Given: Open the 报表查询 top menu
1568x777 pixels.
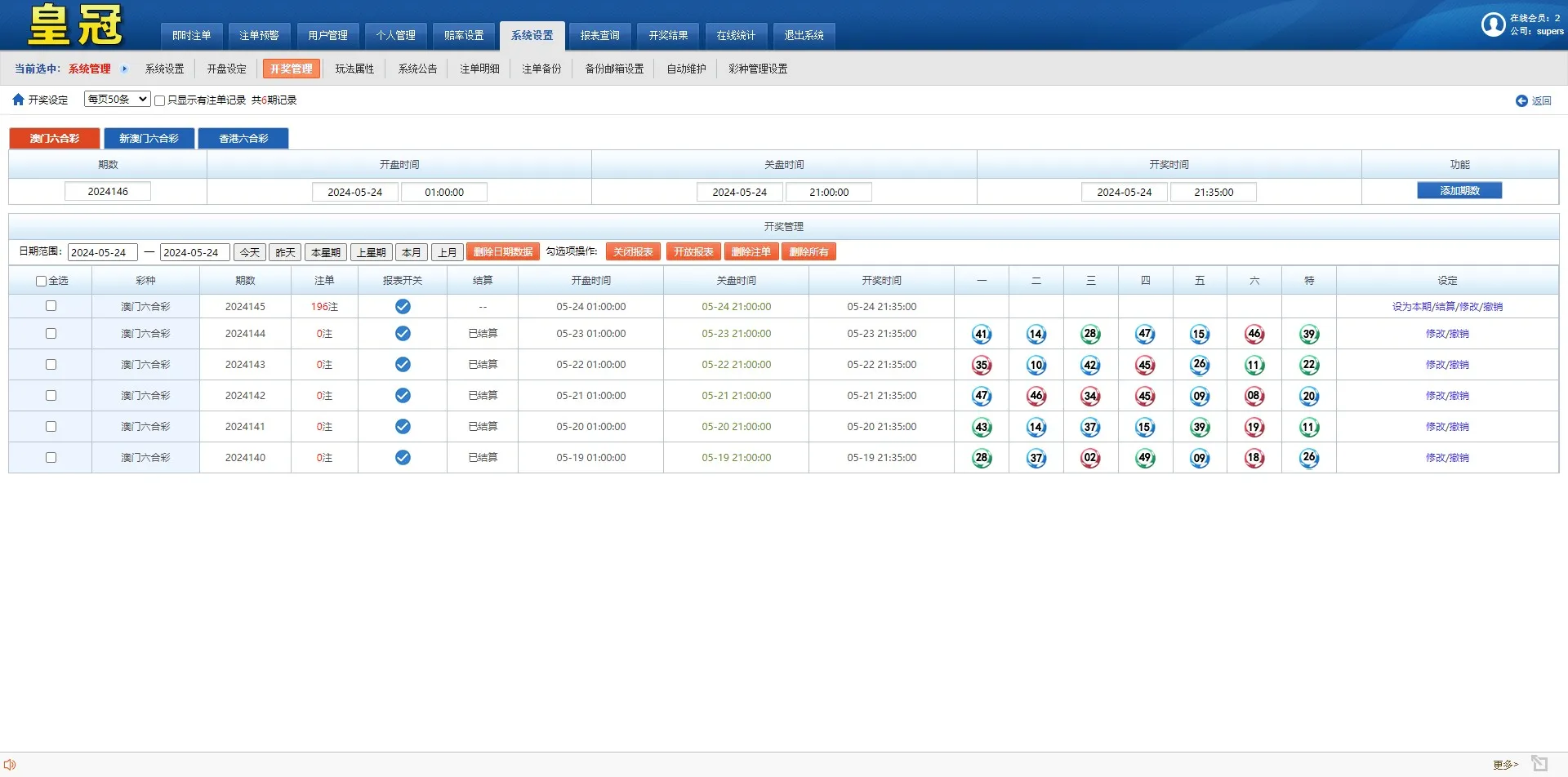Looking at the screenshot, I should tap(599, 36).
